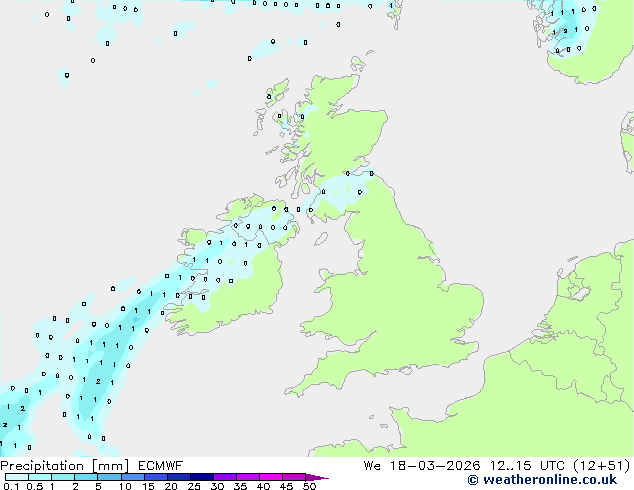Click the 2 to 5 mm legend swatch

(86, 477)
